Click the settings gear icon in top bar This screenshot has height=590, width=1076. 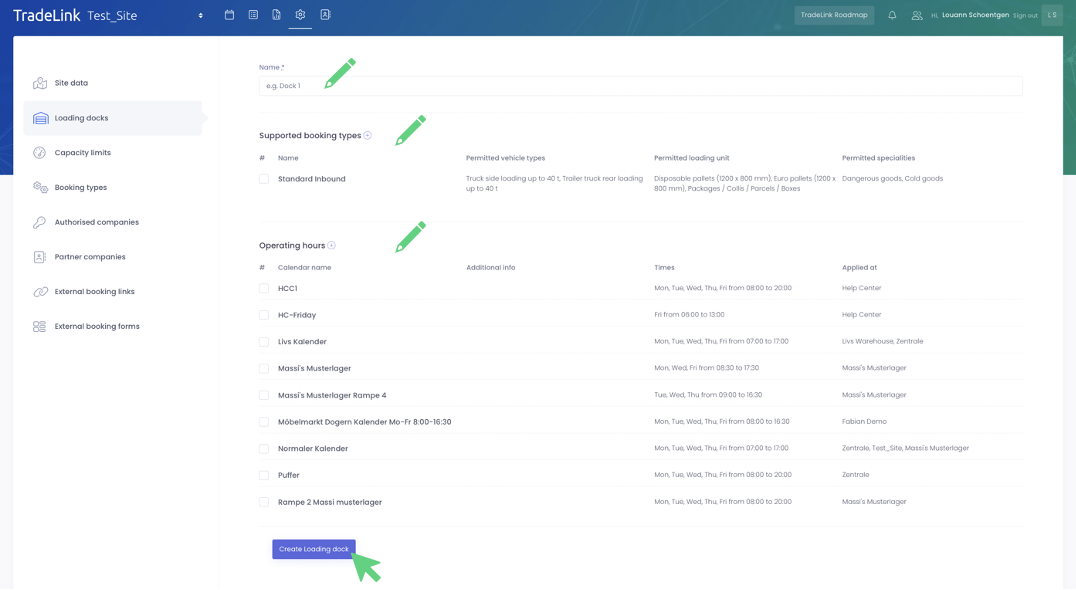coord(300,15)
